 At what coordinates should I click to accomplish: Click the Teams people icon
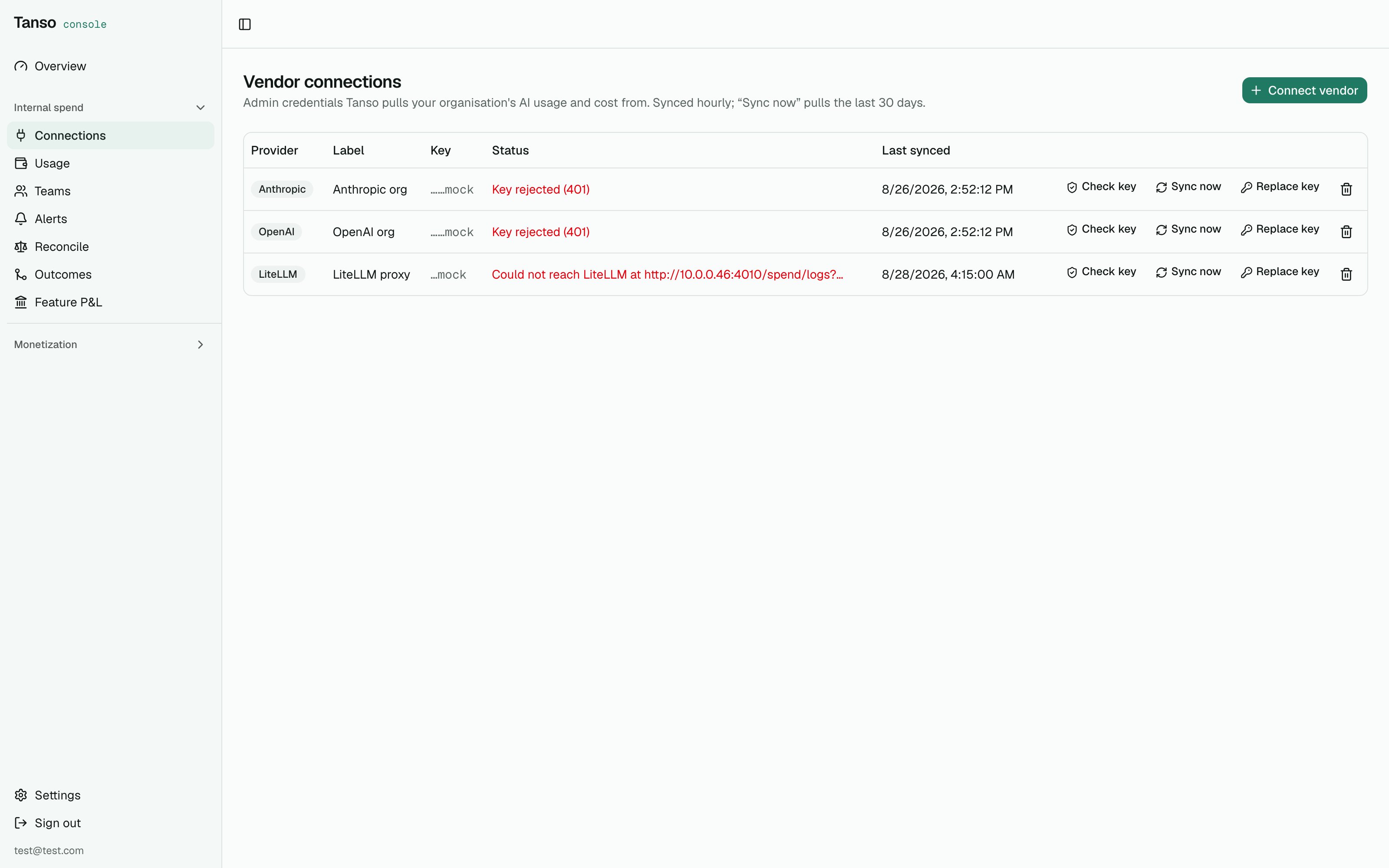click(21, 191)
